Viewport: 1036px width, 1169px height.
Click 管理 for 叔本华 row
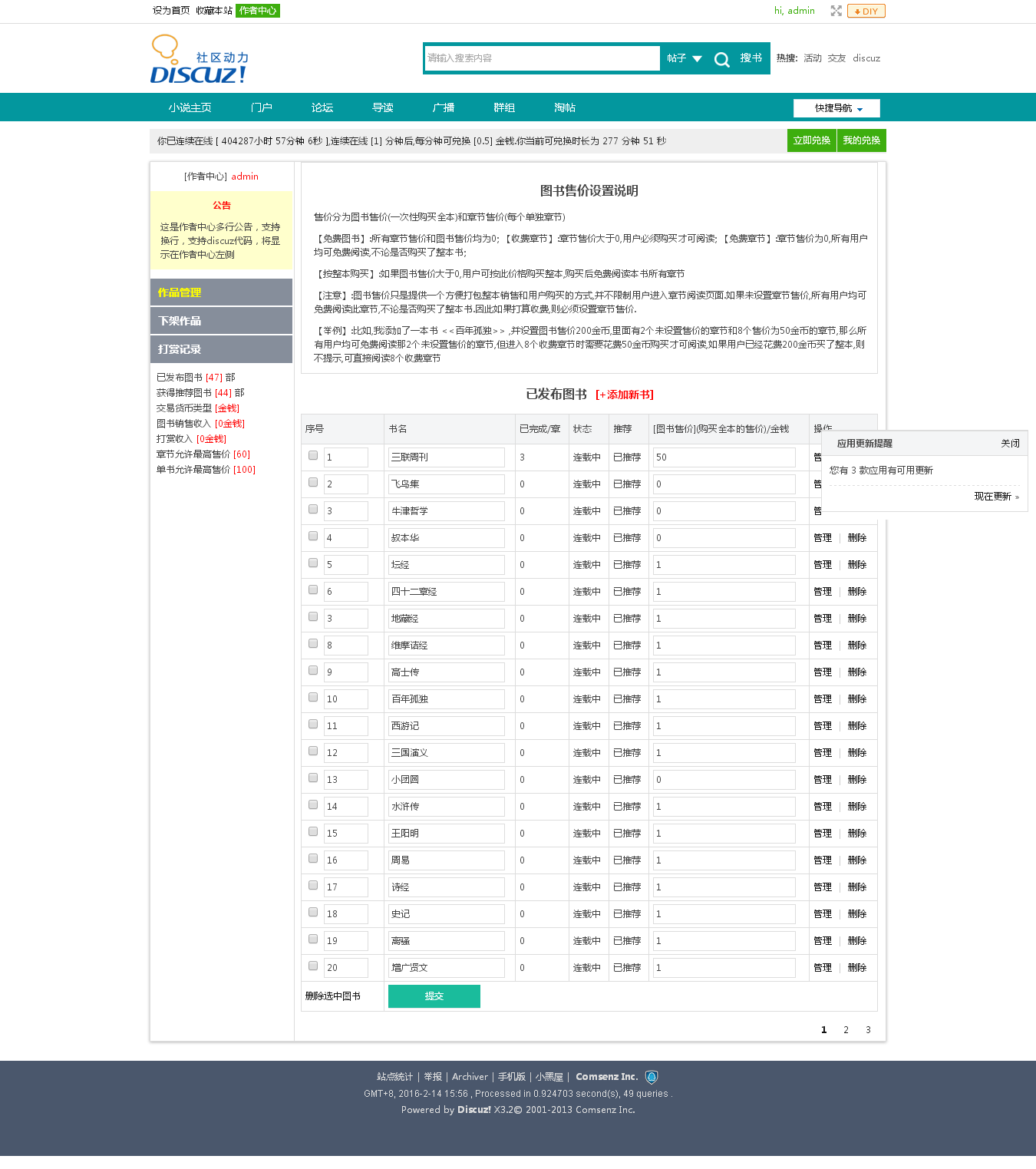click(x=823, y=538)
